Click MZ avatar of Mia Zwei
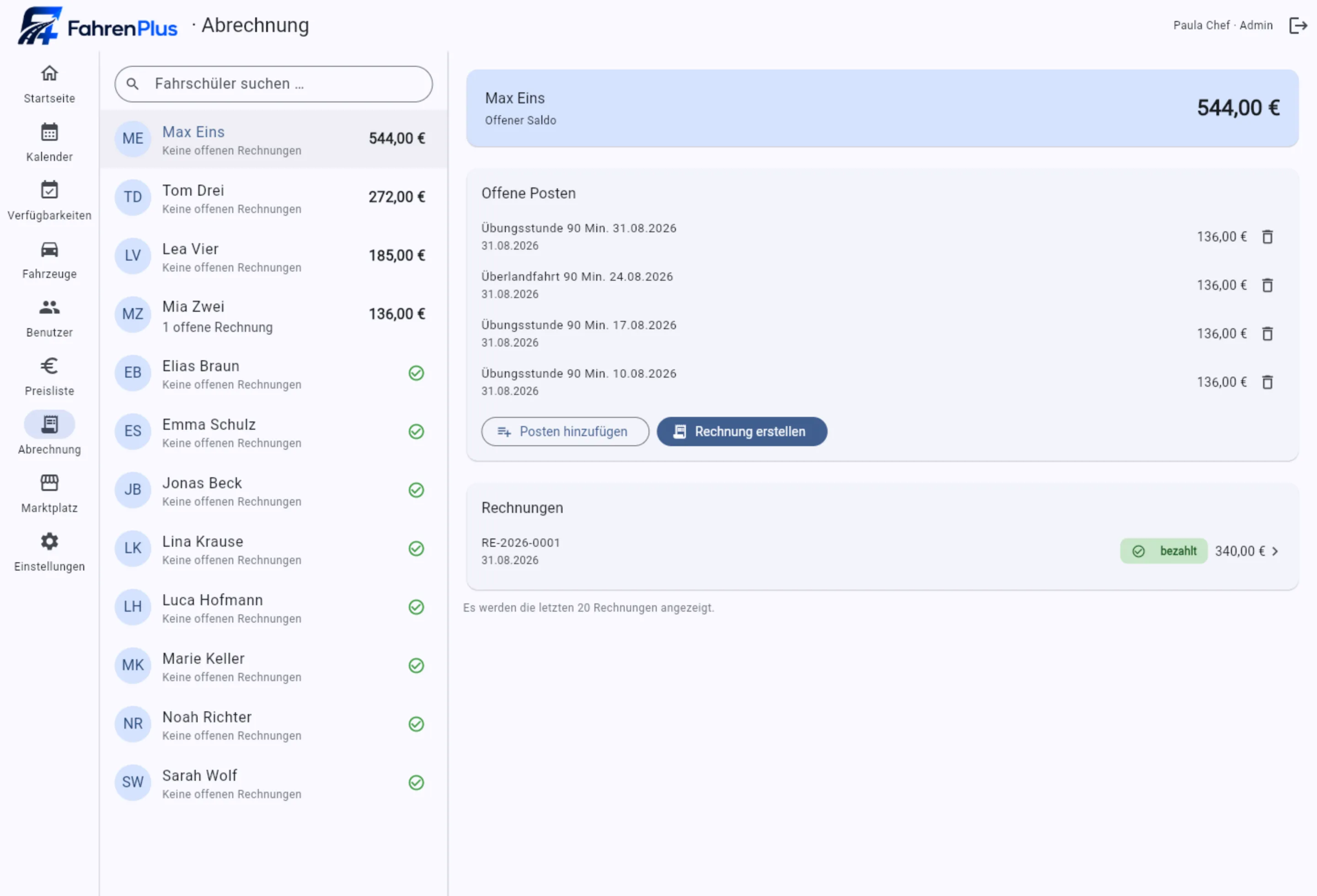This screenshot has height=896, width=1317. tap(133, 315)
